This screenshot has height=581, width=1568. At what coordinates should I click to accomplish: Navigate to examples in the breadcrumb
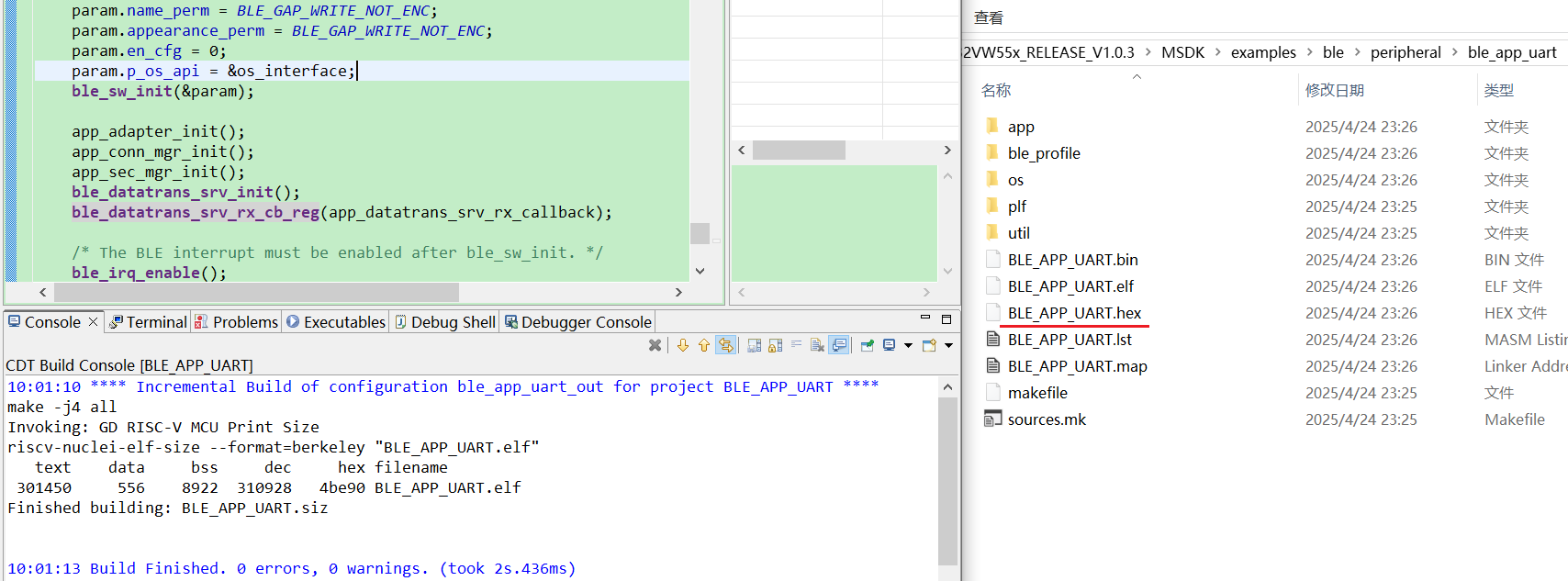pyautogui.click(x=1263, y=52)
